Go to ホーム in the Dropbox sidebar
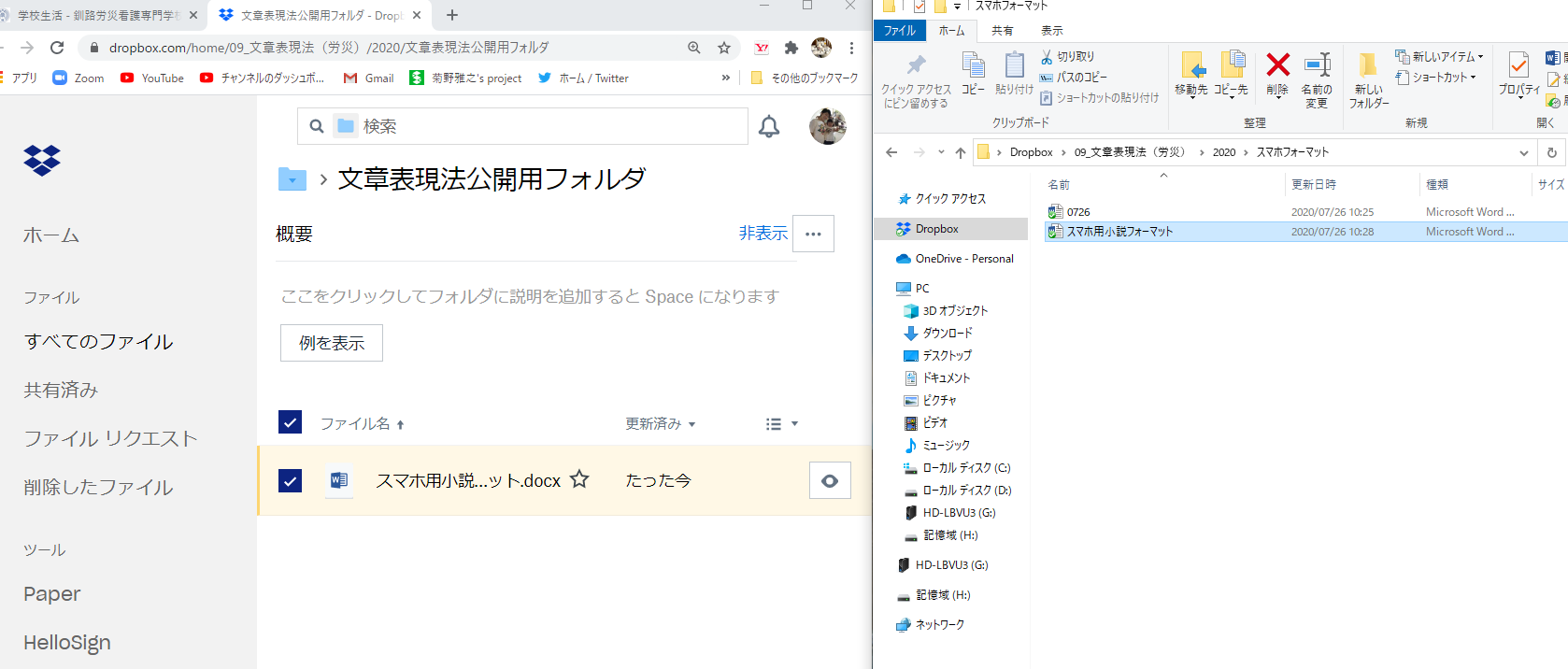1568x669 pixels. coord(51,235)
